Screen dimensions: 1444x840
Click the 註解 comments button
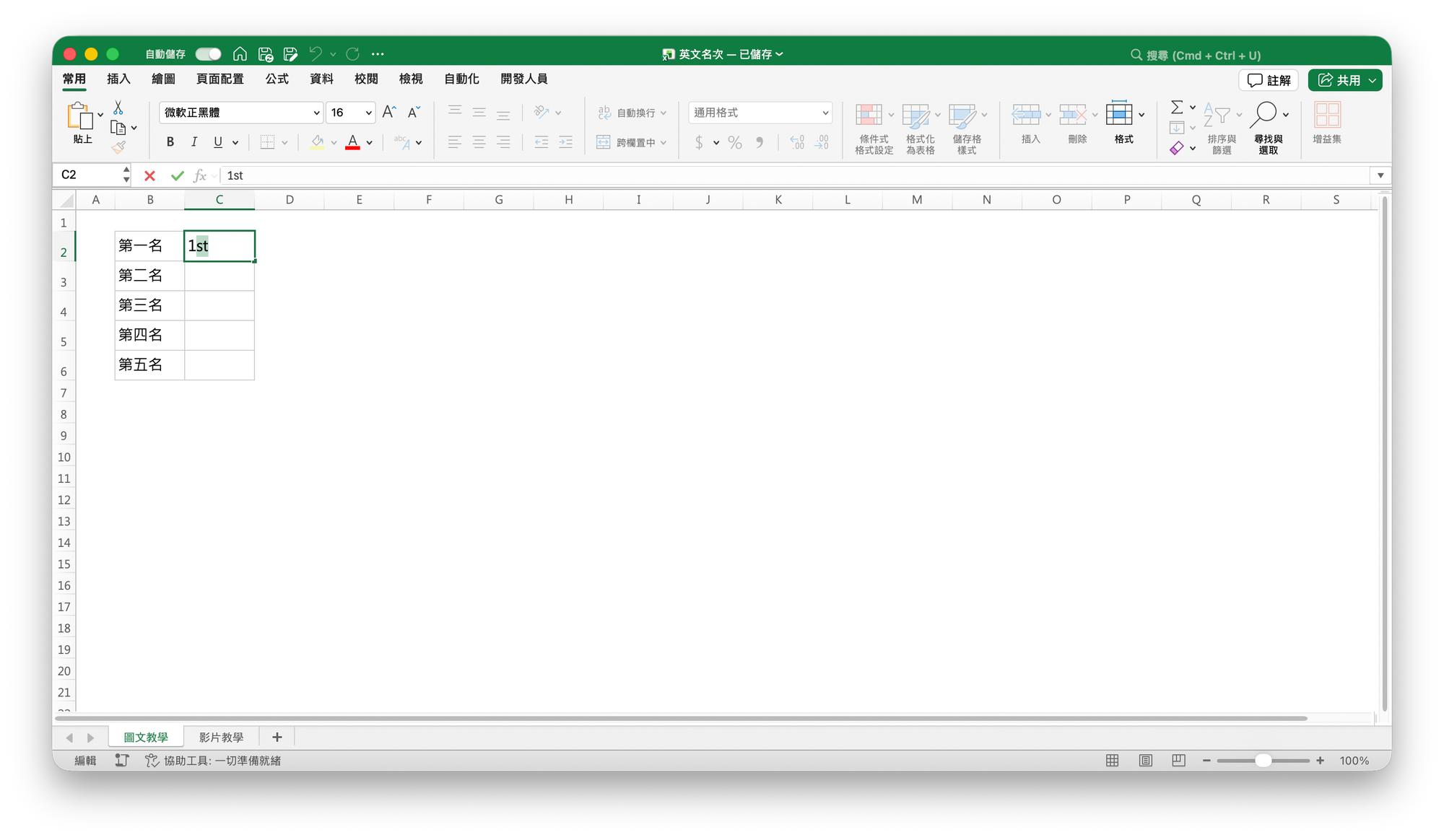(1269, 80)
